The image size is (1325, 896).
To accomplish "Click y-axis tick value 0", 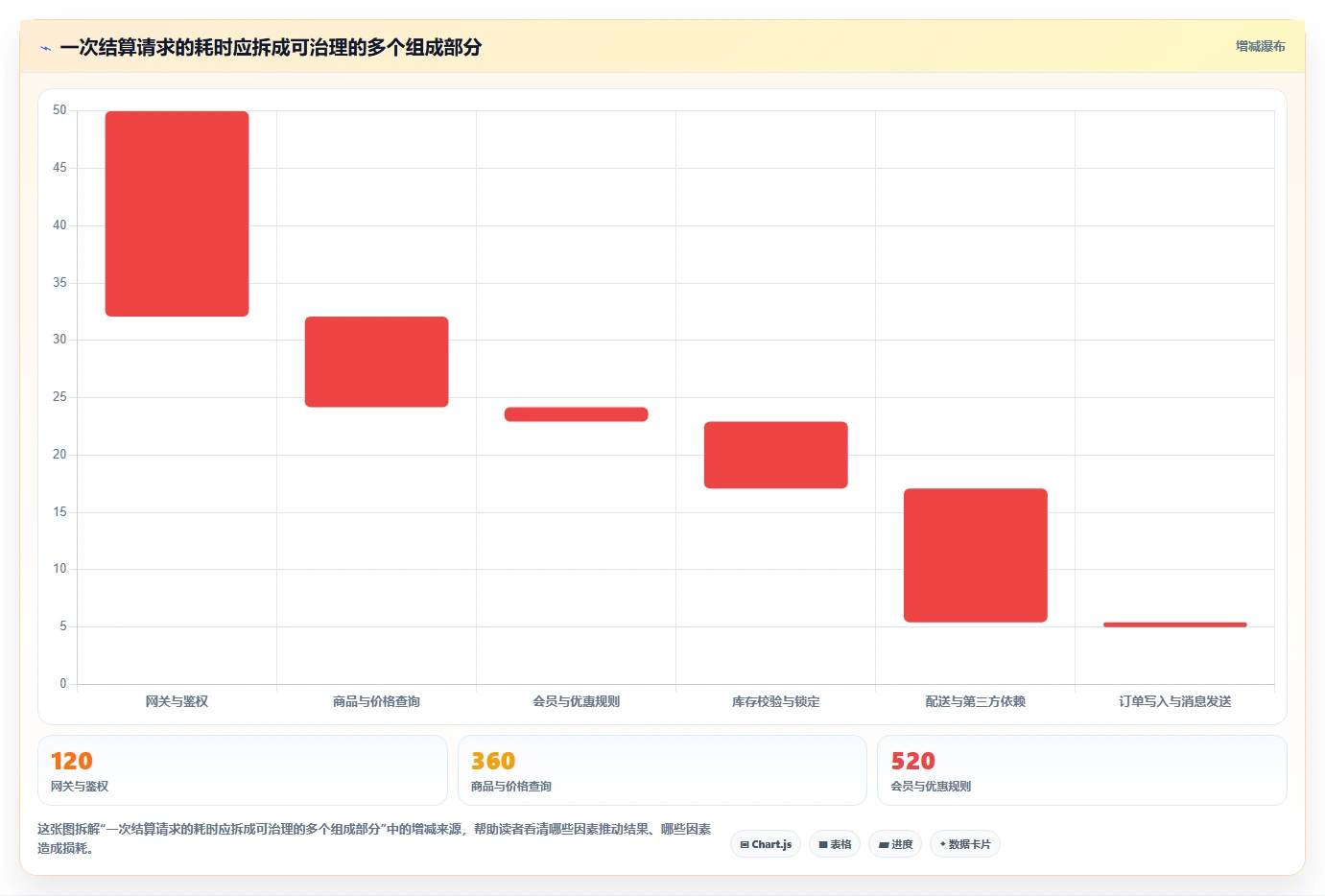I will click(63, 683).
